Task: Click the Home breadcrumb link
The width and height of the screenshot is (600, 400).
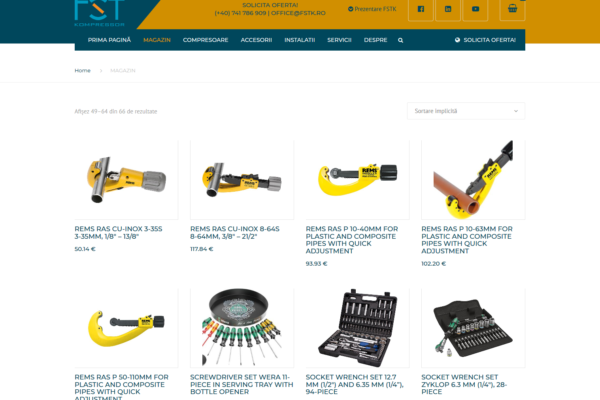Action: coord(82,70)
